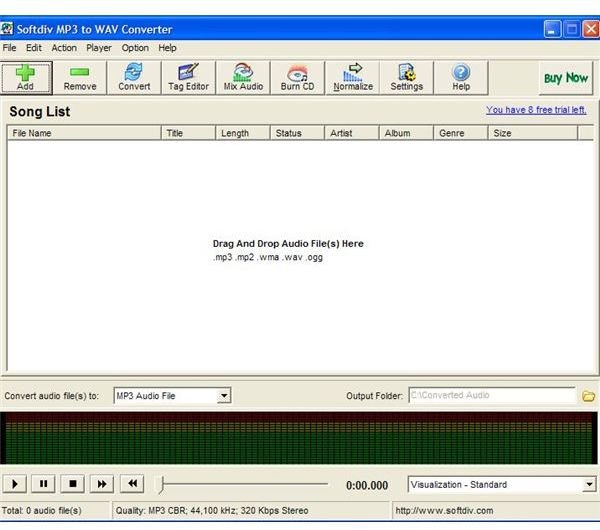Expand the Visualization - Standard dropdown
Viewport: 600px width, 530px height.
click(x=589, y=484)
